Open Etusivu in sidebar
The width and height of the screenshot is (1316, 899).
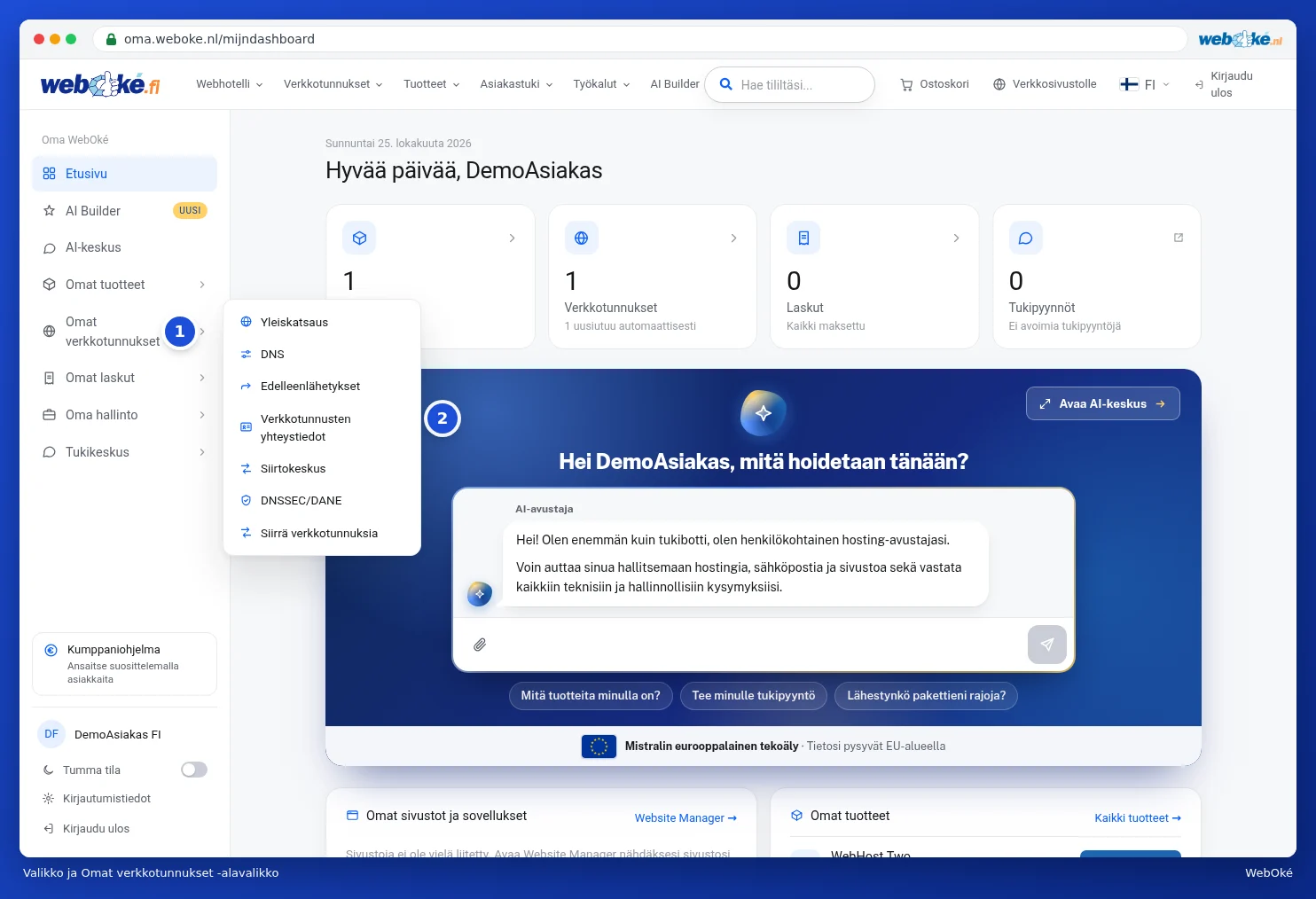pos(124,174)
